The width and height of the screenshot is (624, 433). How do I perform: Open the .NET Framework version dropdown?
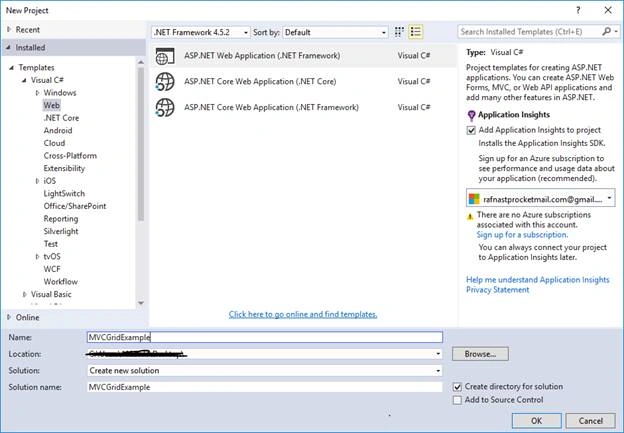(201, 32)
